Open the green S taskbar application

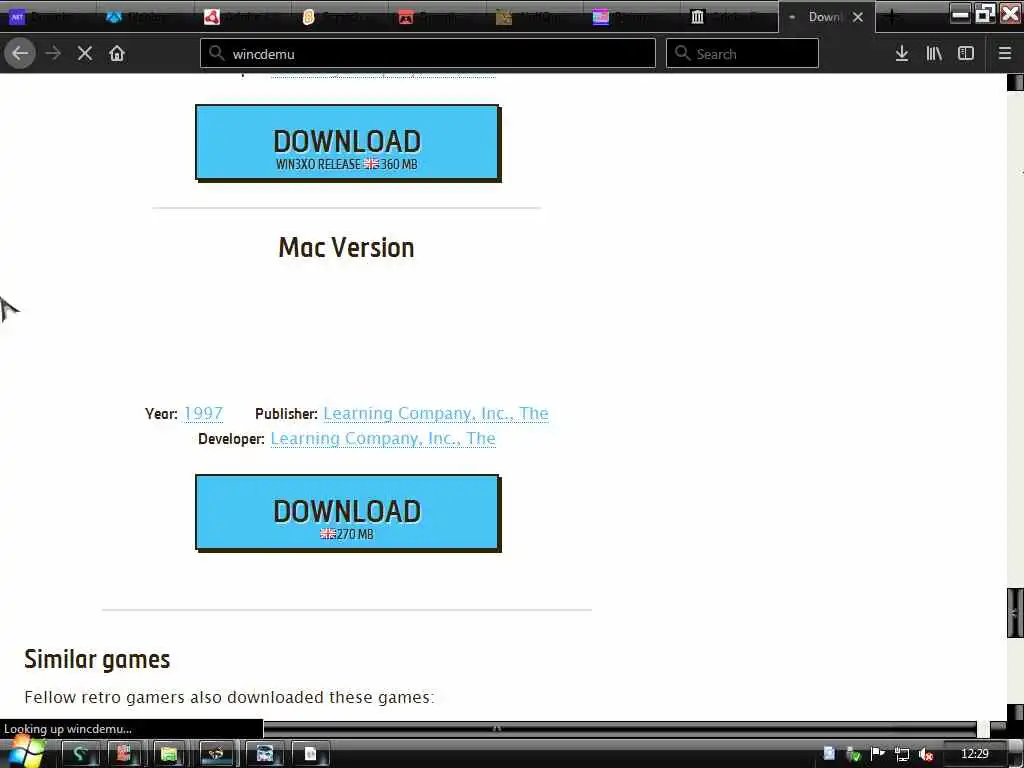click(80, 754)
